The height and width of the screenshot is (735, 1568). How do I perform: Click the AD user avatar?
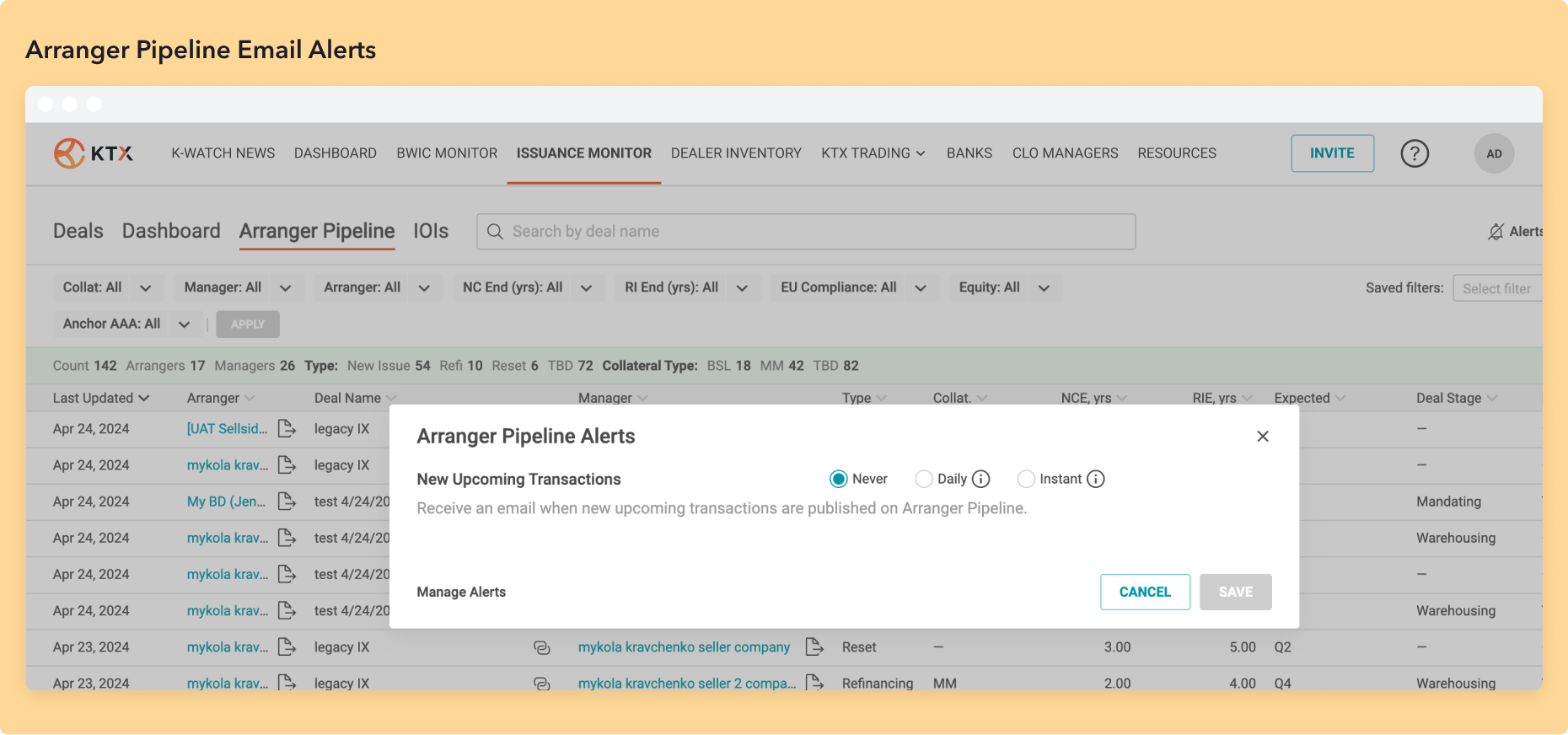coord(1493,153)
